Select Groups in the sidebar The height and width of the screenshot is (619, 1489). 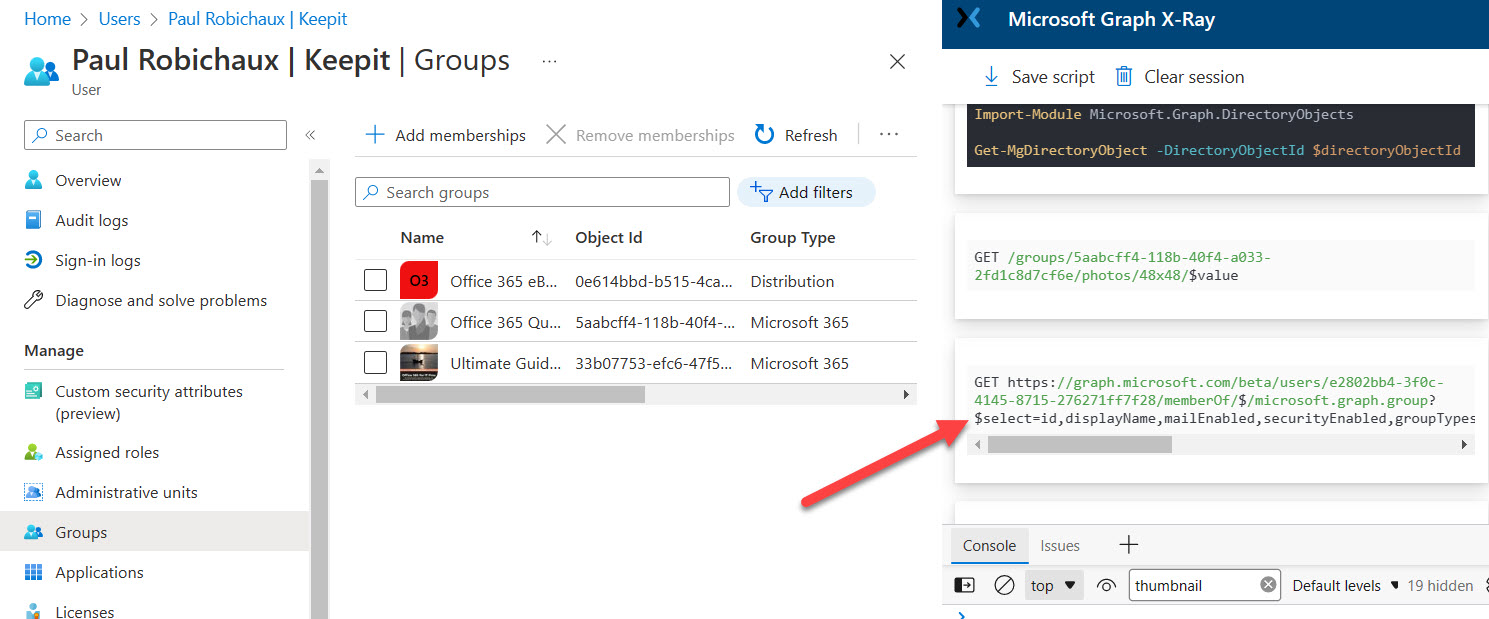click(x=81, y=533)
